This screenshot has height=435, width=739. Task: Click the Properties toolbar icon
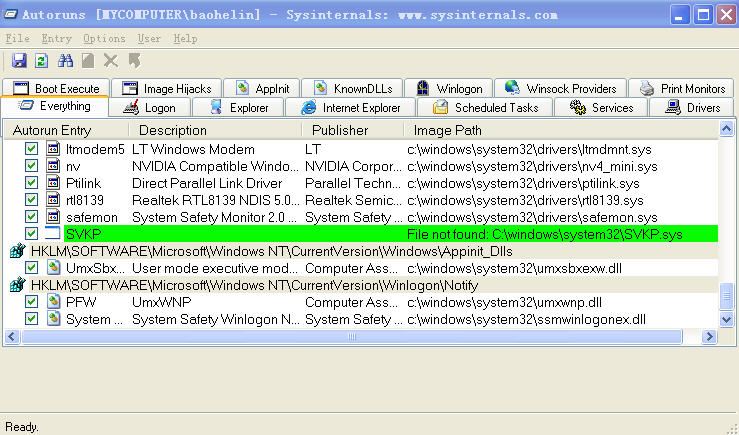click(x=88, y=60)
